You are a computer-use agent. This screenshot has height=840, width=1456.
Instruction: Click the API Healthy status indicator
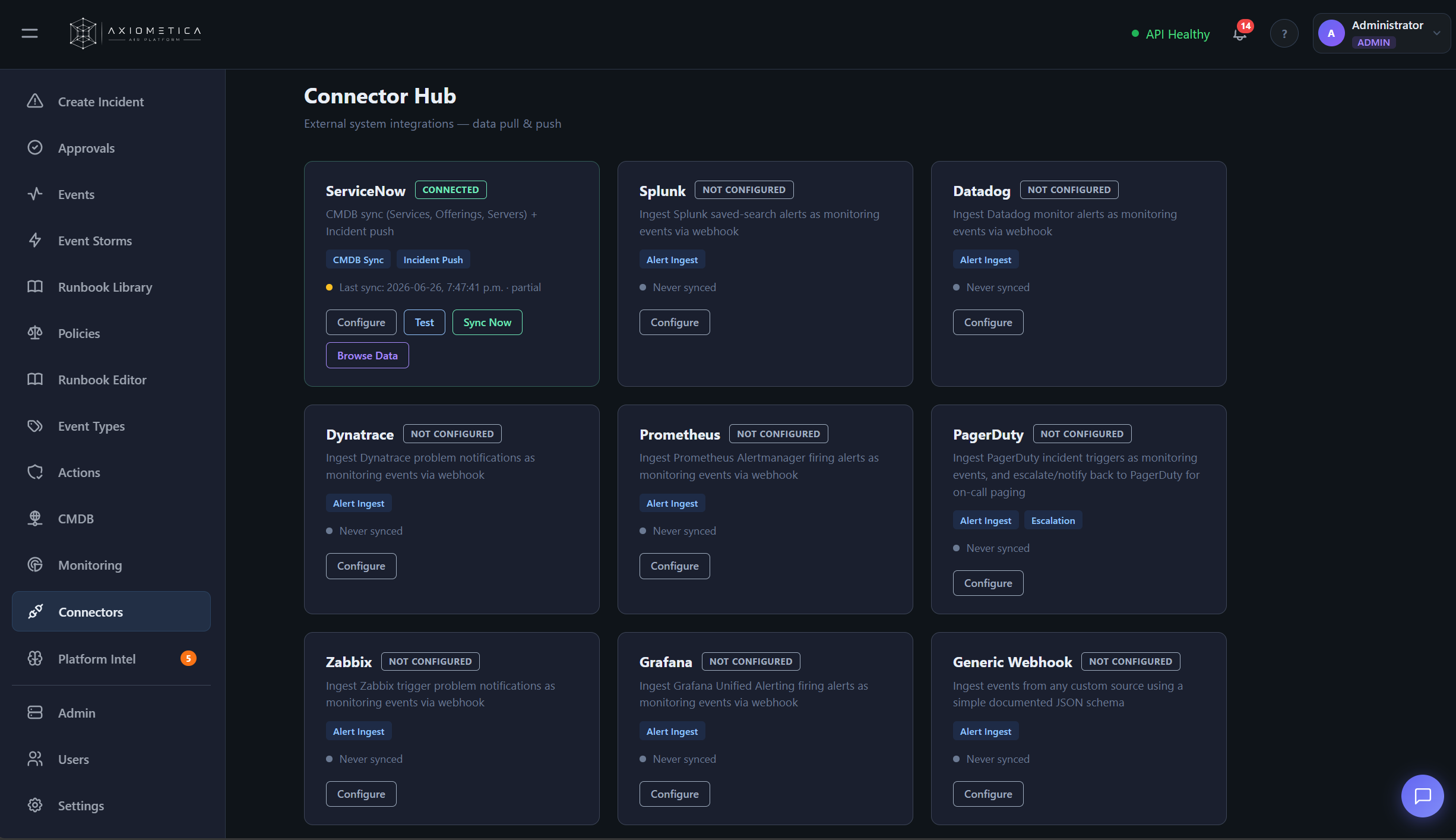coord(1171,34)
